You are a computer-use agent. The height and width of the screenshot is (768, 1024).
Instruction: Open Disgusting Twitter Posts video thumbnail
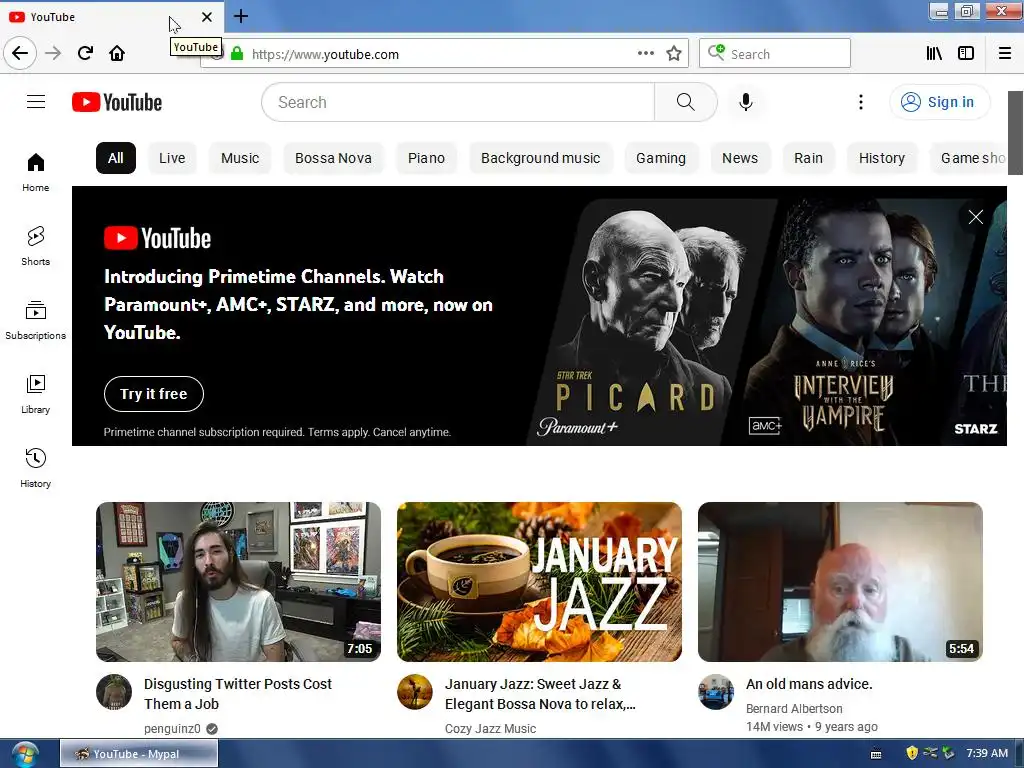click(238, 582)
